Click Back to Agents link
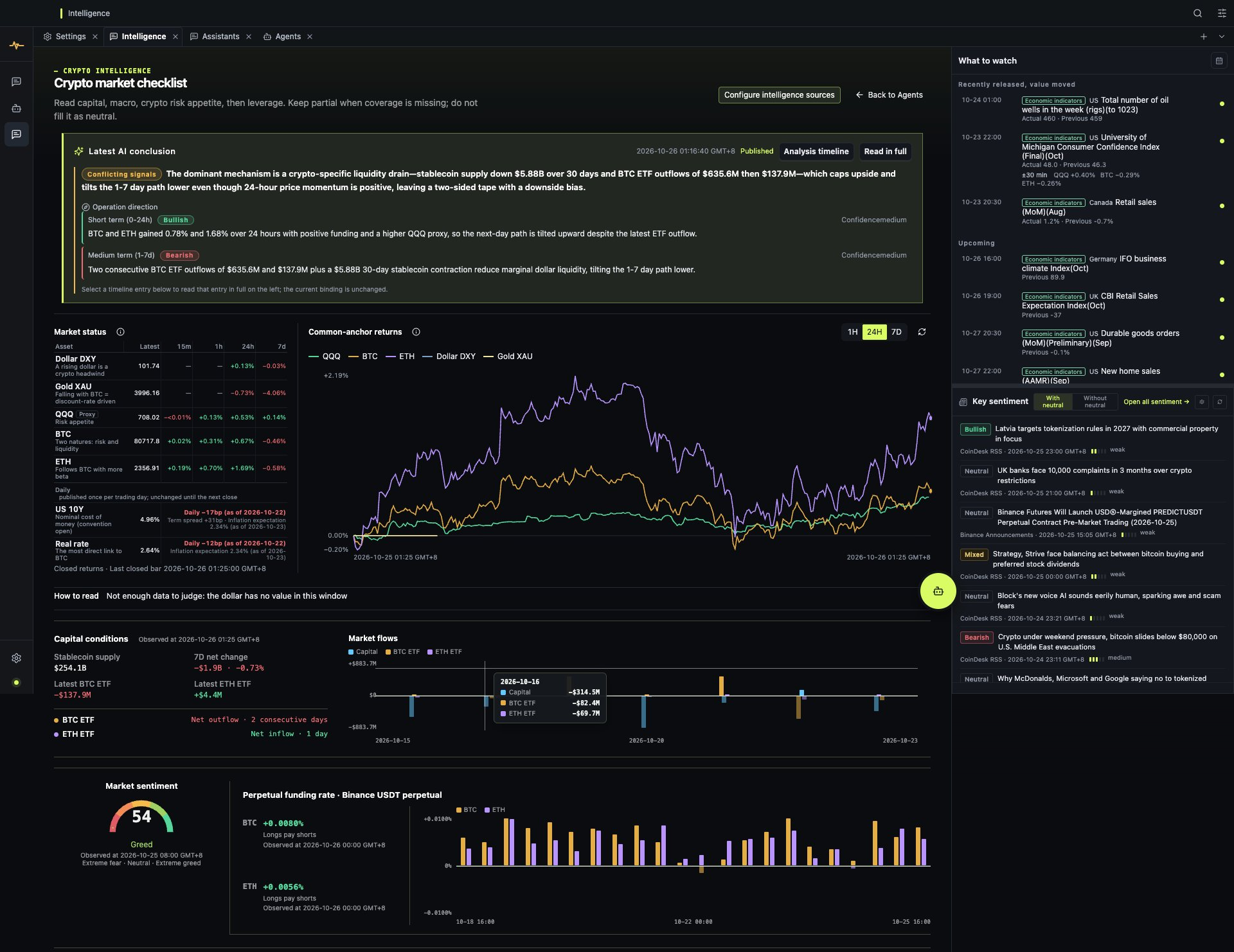This screenshot has height=952, width=1234. (x=889, y=94)
